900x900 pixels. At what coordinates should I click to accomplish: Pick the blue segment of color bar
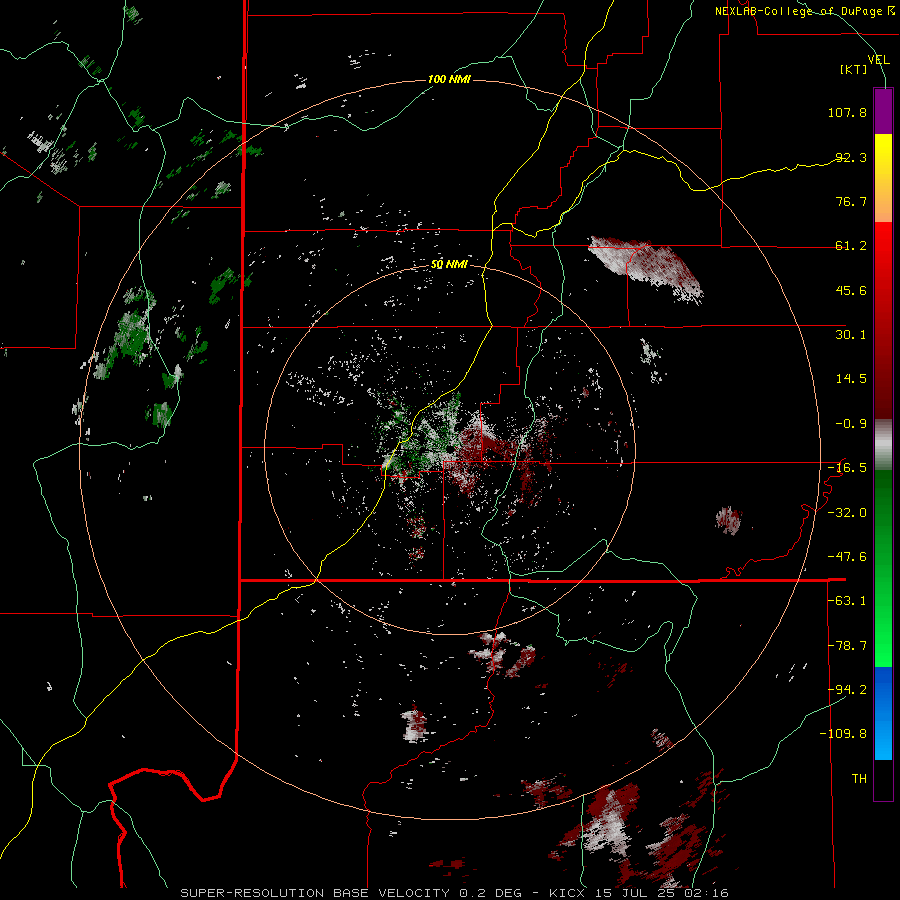(883, 713)
